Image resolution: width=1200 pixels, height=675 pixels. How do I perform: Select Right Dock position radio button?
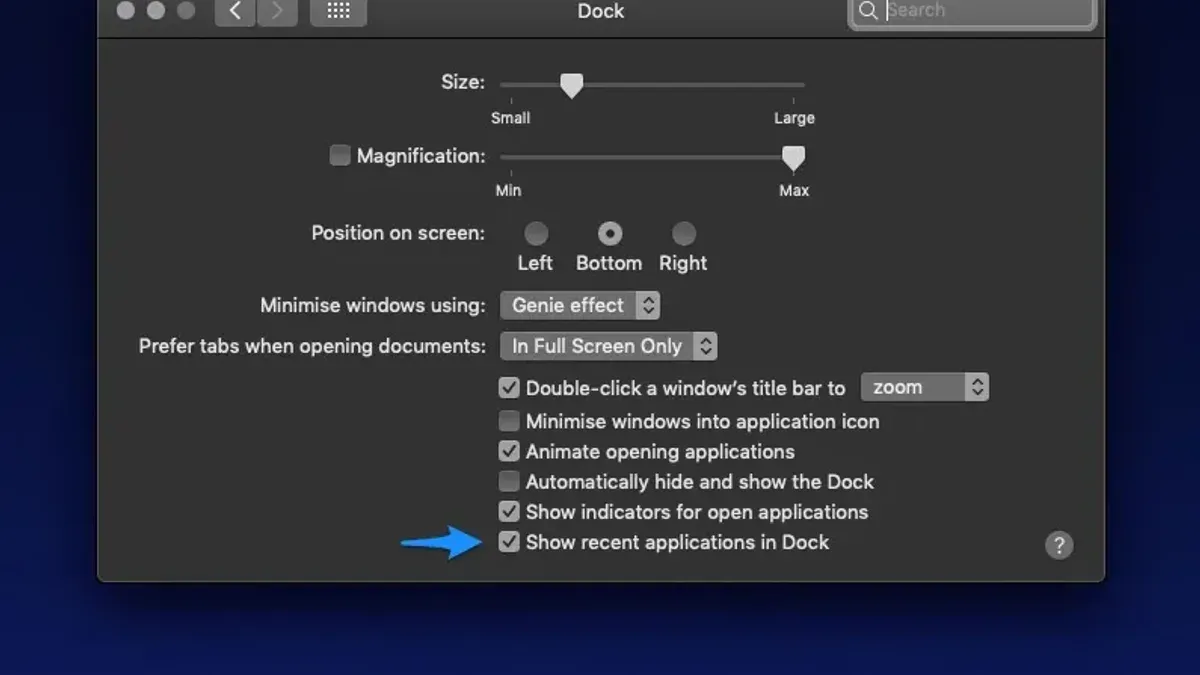[683, 234]
